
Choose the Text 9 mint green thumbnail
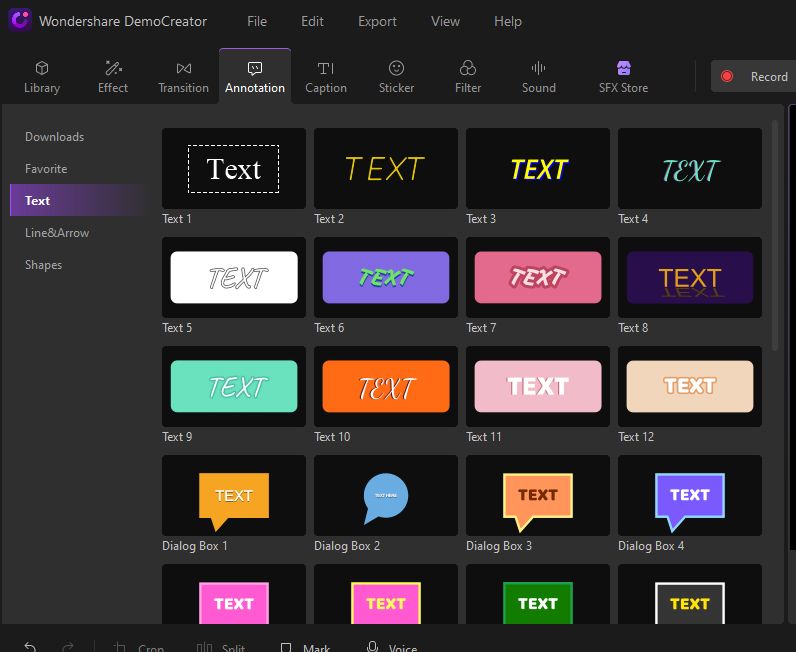coord(234,386)
